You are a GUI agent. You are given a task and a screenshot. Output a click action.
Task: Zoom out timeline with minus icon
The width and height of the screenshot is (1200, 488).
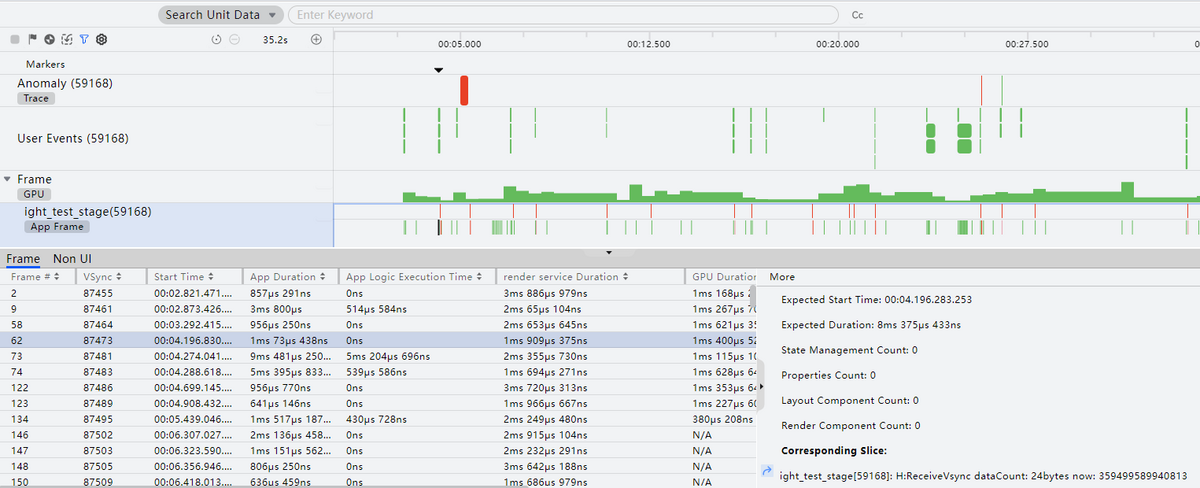234,40
